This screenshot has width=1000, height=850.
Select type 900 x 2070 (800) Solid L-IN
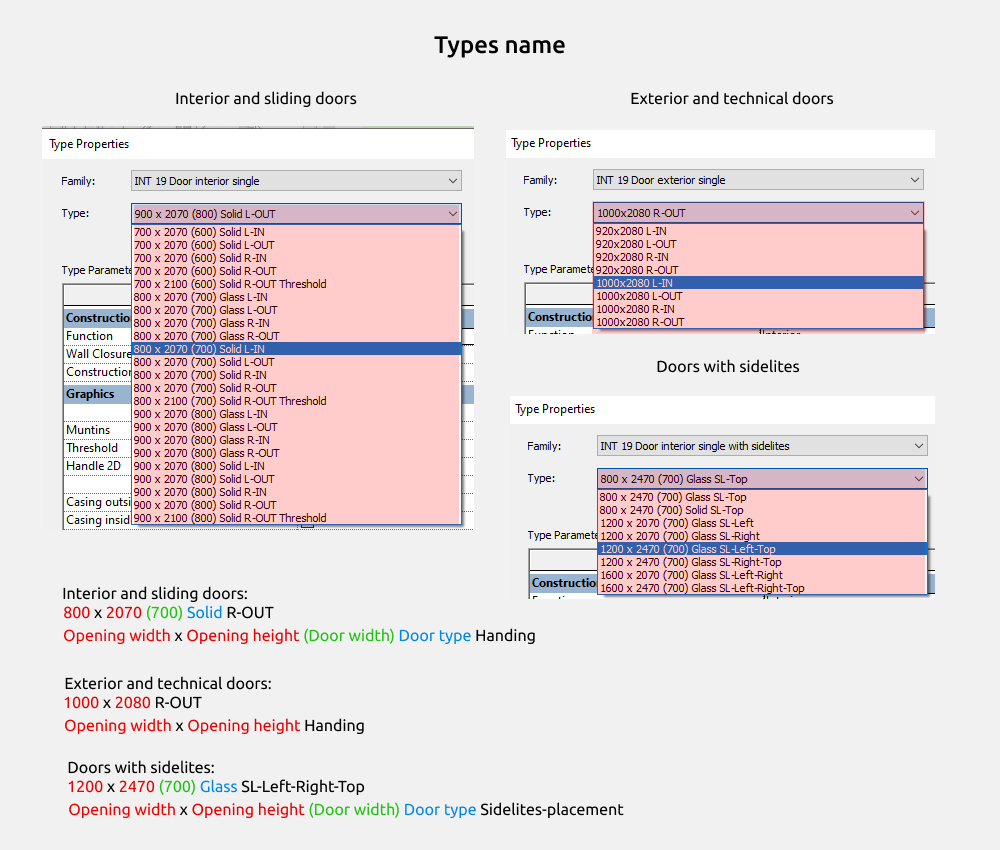[x=296, y=466]
